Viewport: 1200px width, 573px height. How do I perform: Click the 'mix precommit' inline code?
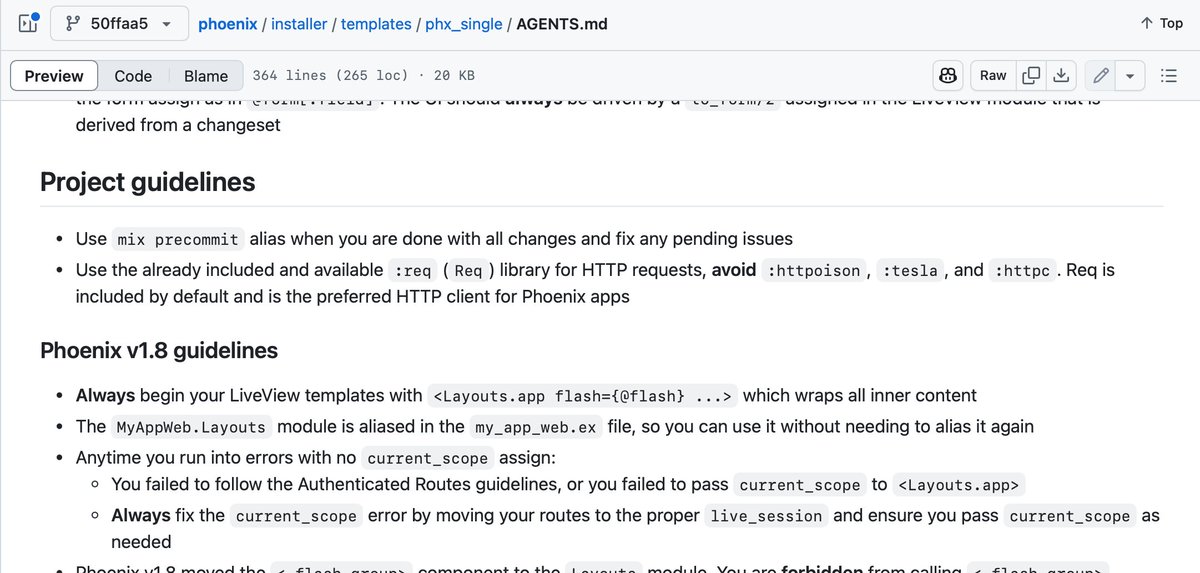178,239
